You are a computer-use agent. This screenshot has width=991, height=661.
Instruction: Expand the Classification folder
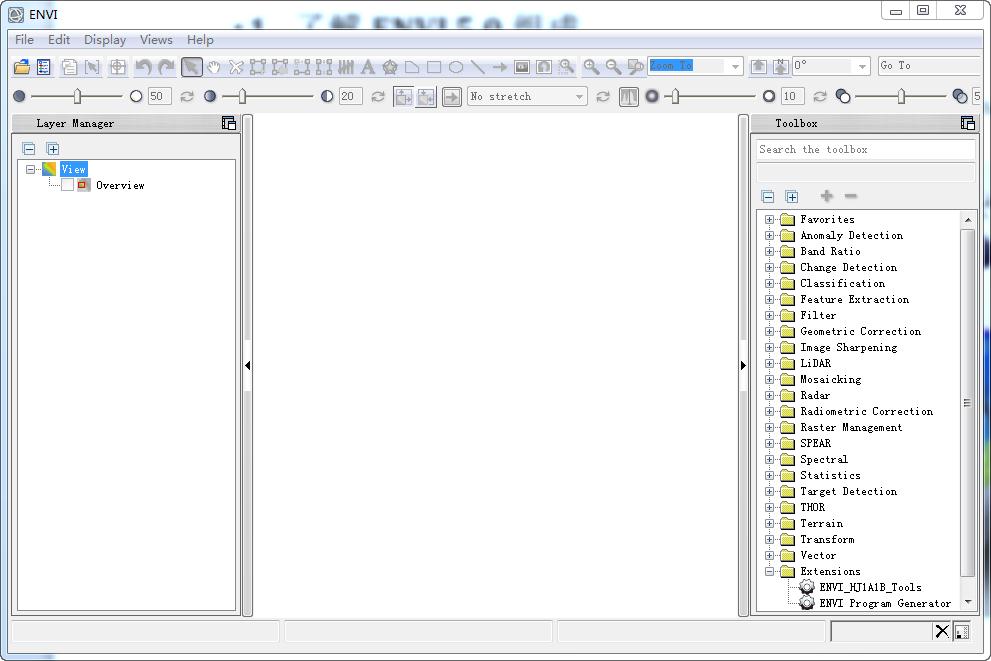[x=769, y=284]
